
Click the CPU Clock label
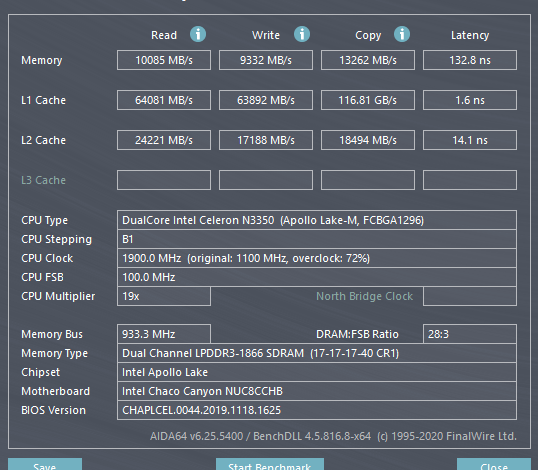[x=47, y=258]
